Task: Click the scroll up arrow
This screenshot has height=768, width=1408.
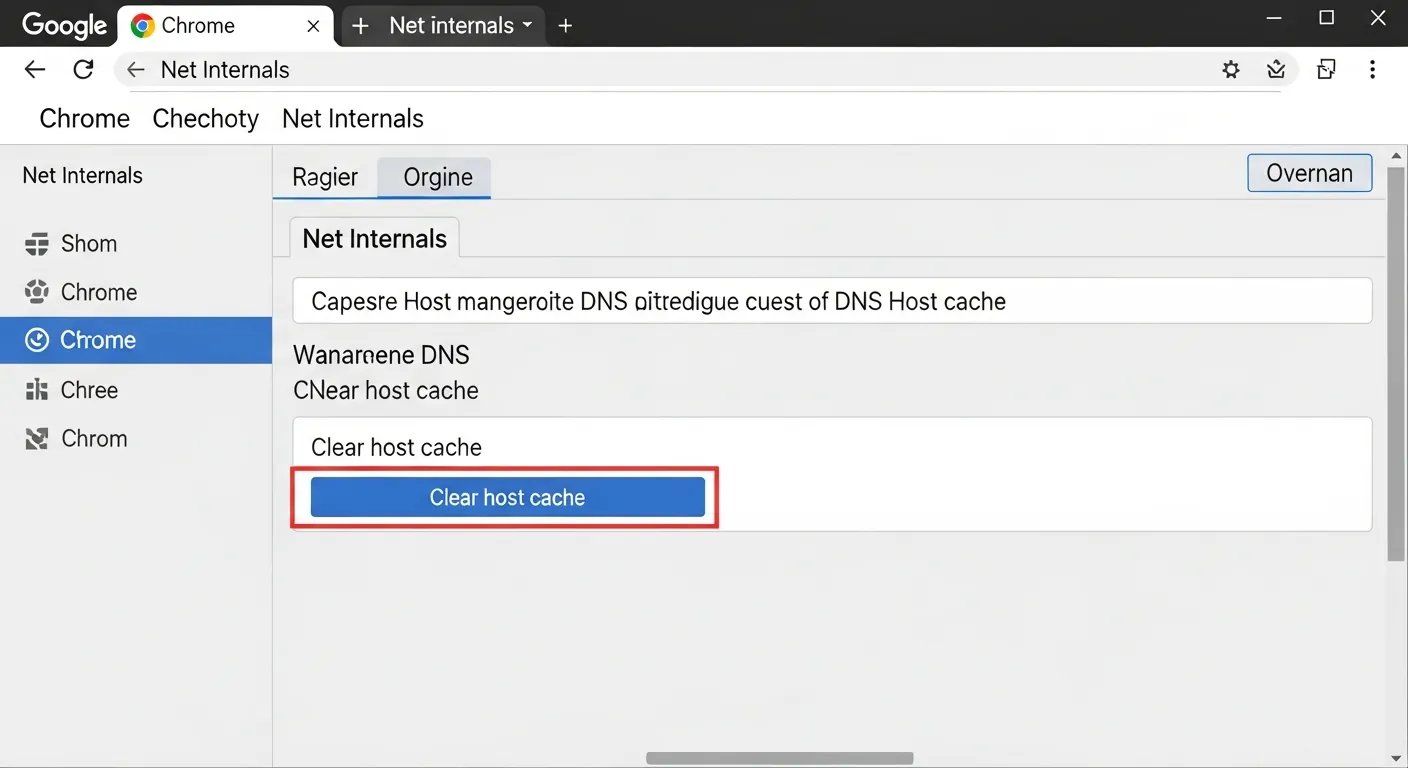Action: [1397, 156]
